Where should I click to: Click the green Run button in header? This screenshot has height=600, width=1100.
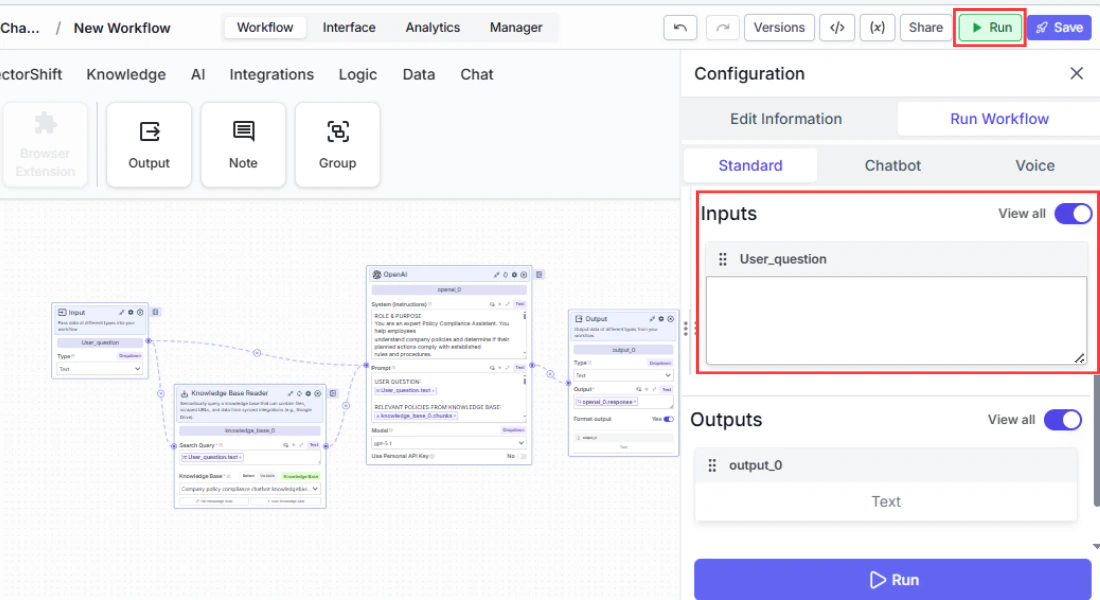pyautogui.click(x=990, y=28)
